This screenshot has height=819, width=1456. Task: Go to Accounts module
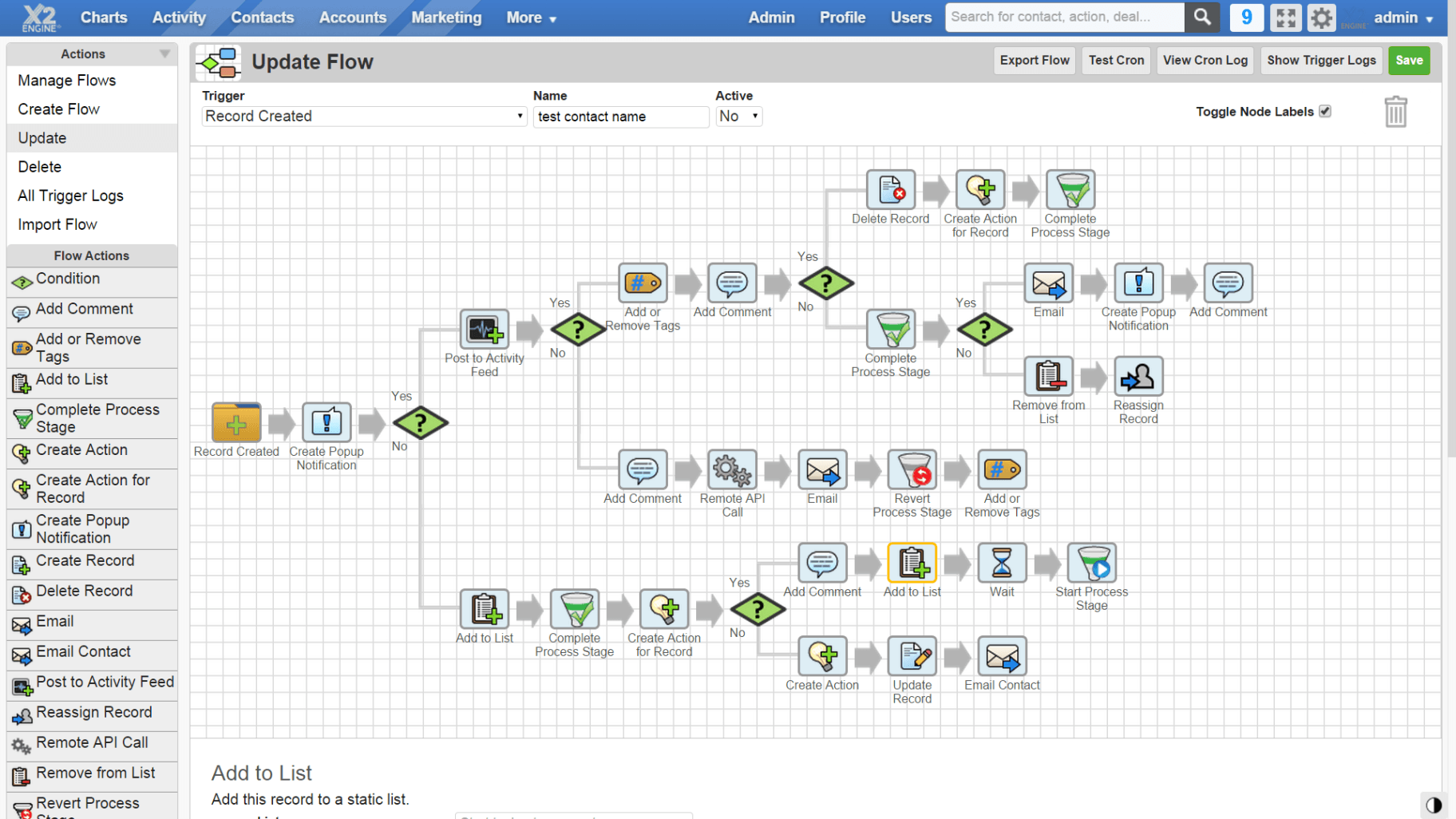[x=353, y=18]
